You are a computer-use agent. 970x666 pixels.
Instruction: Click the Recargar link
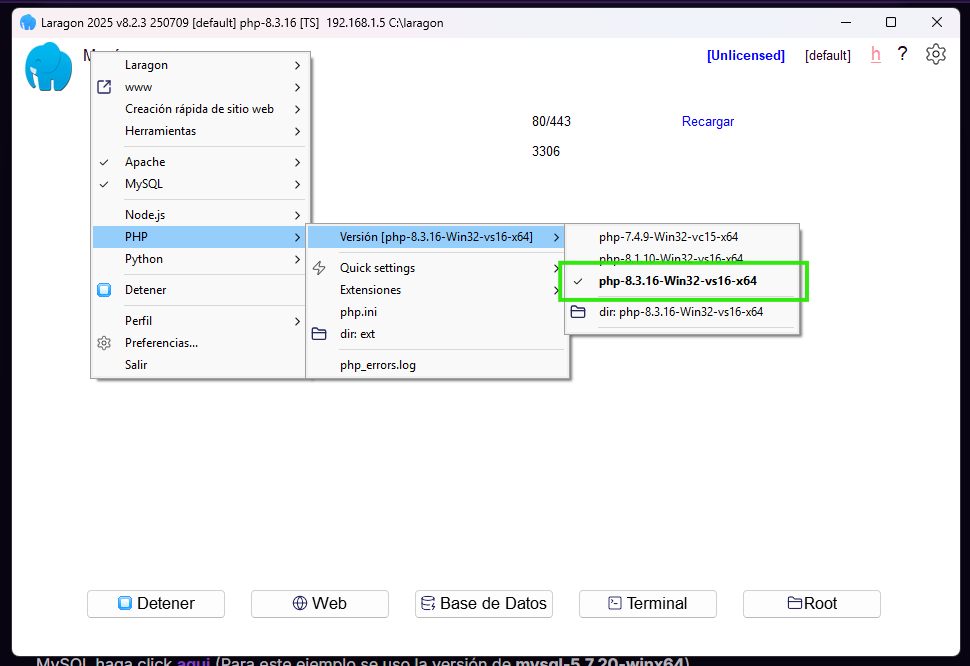[x=707, y=121]
